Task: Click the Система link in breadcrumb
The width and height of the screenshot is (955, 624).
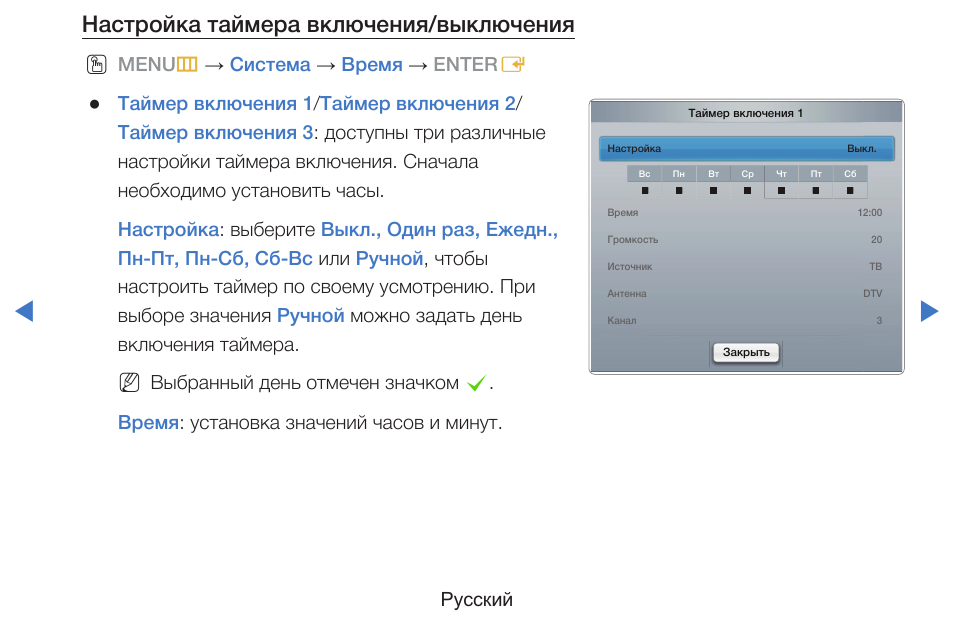Action: [x=270, y=65]
